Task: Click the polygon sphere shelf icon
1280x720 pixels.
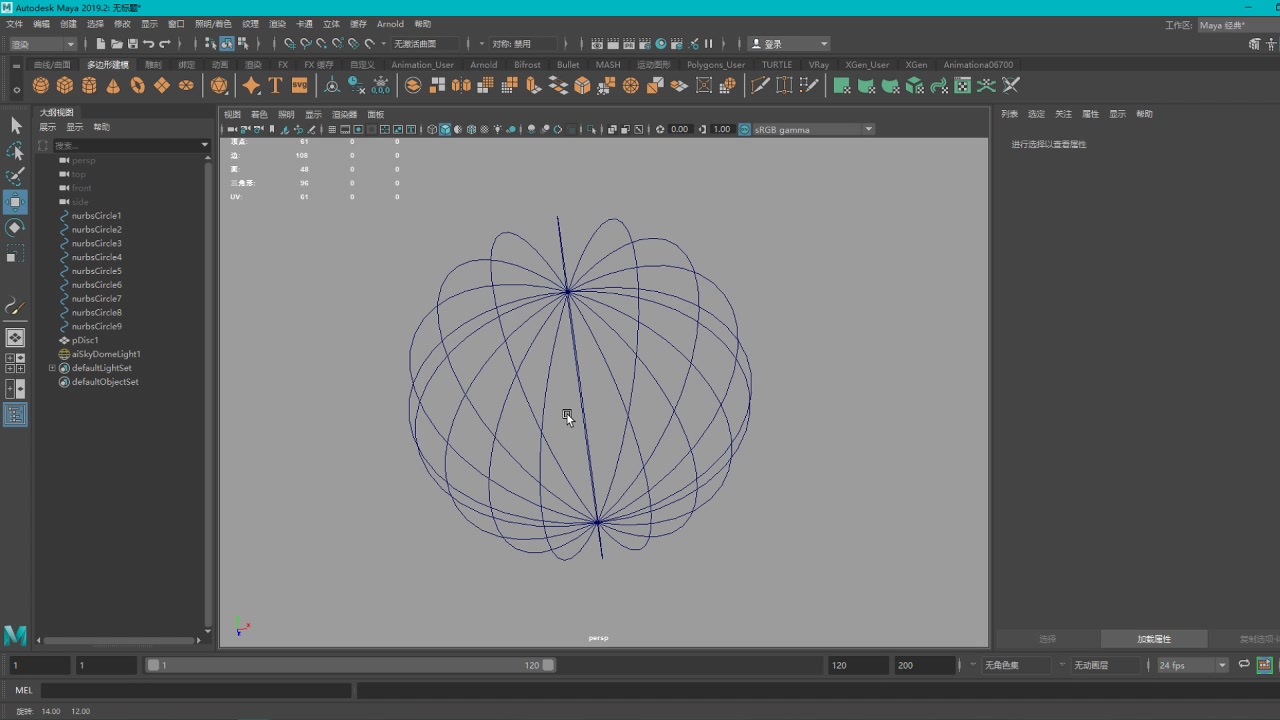Action: tap(41, 86)
